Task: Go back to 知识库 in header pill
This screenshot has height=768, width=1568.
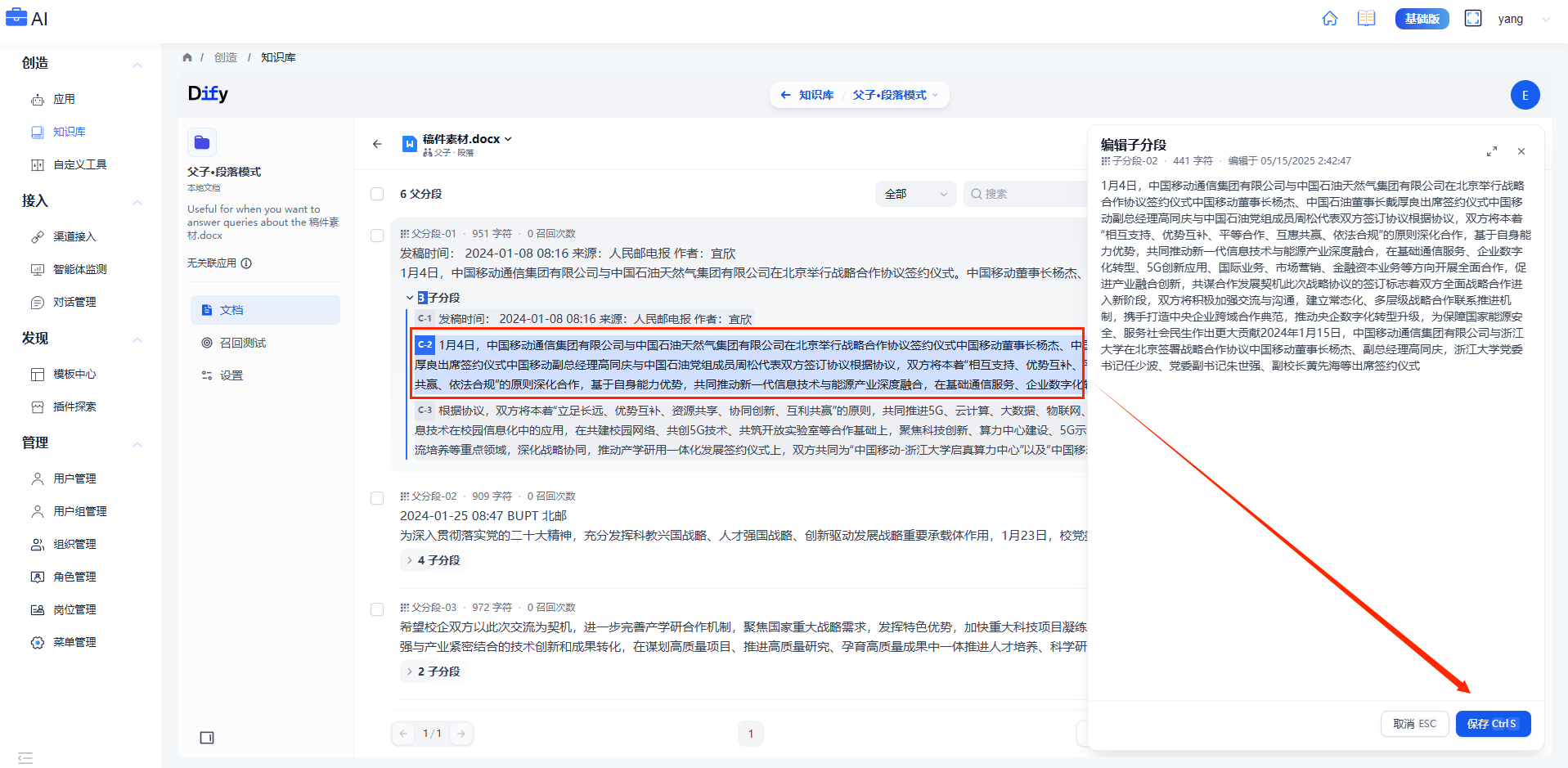Action: (808, 95)
